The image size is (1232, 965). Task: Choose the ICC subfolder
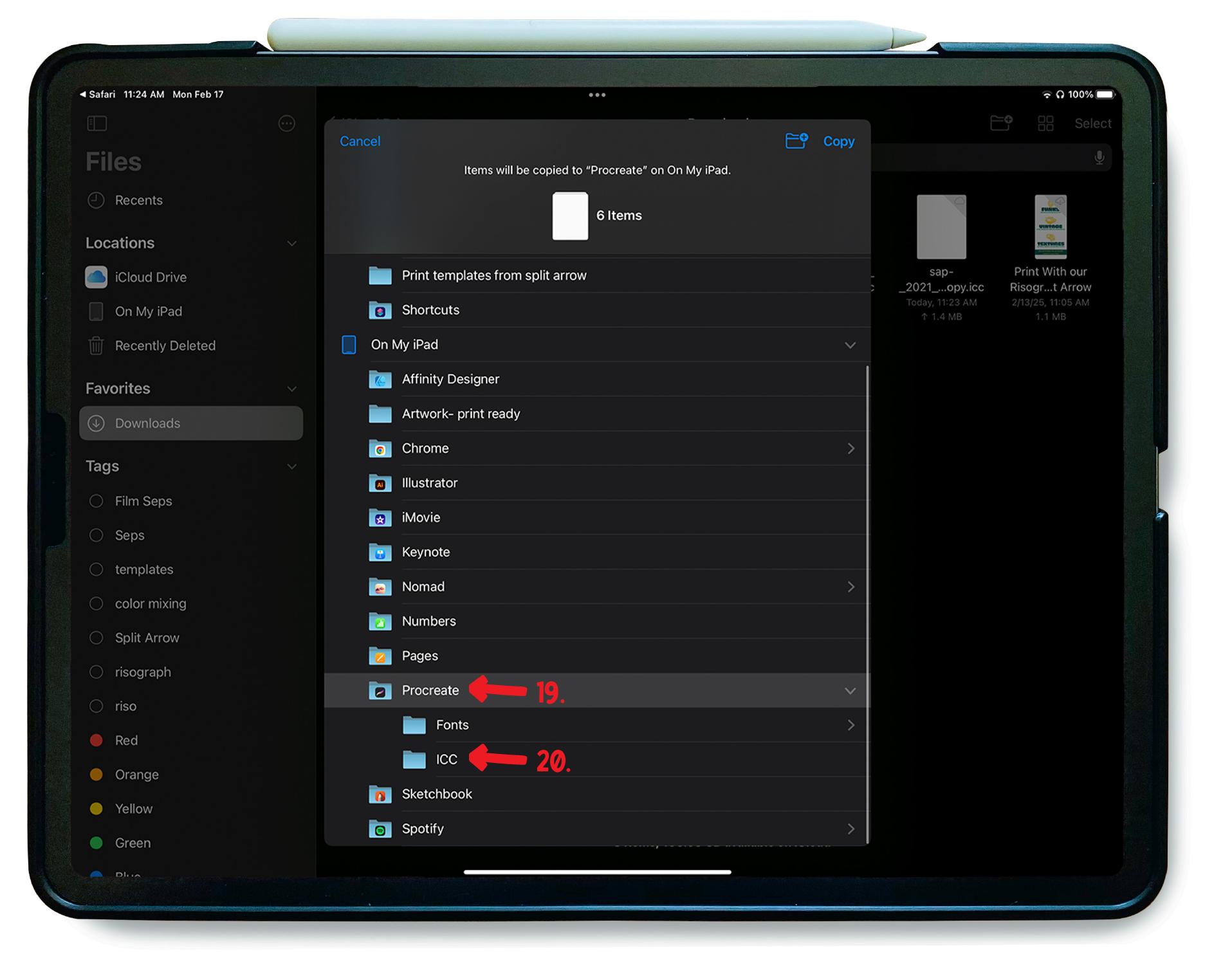(x=596, y=760)
